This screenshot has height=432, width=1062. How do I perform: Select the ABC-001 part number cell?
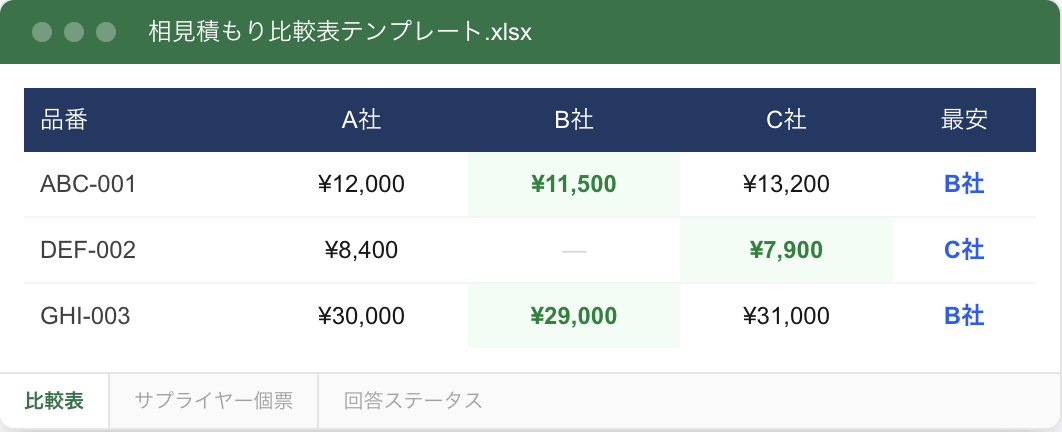(x=88, y=184)
